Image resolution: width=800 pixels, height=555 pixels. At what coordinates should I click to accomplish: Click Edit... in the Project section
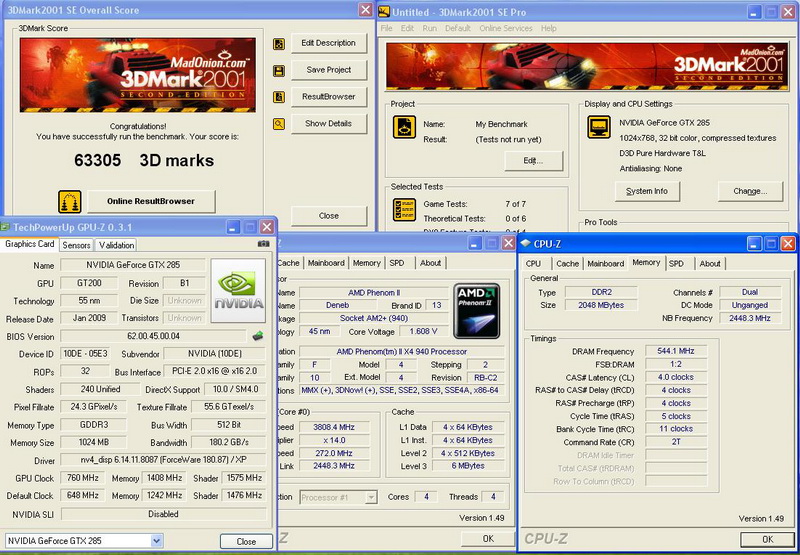click(533, 161)
